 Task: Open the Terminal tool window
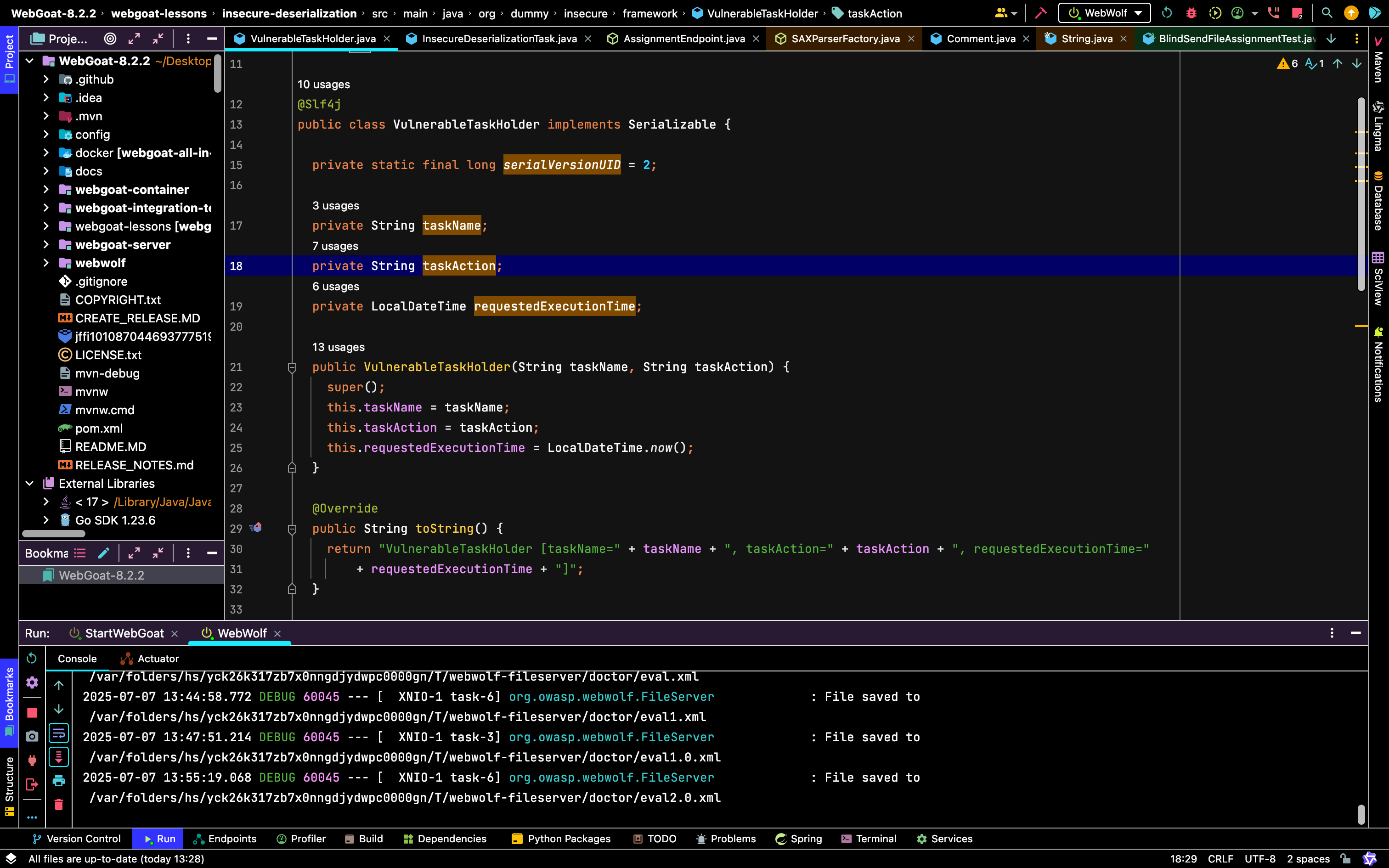869,839
